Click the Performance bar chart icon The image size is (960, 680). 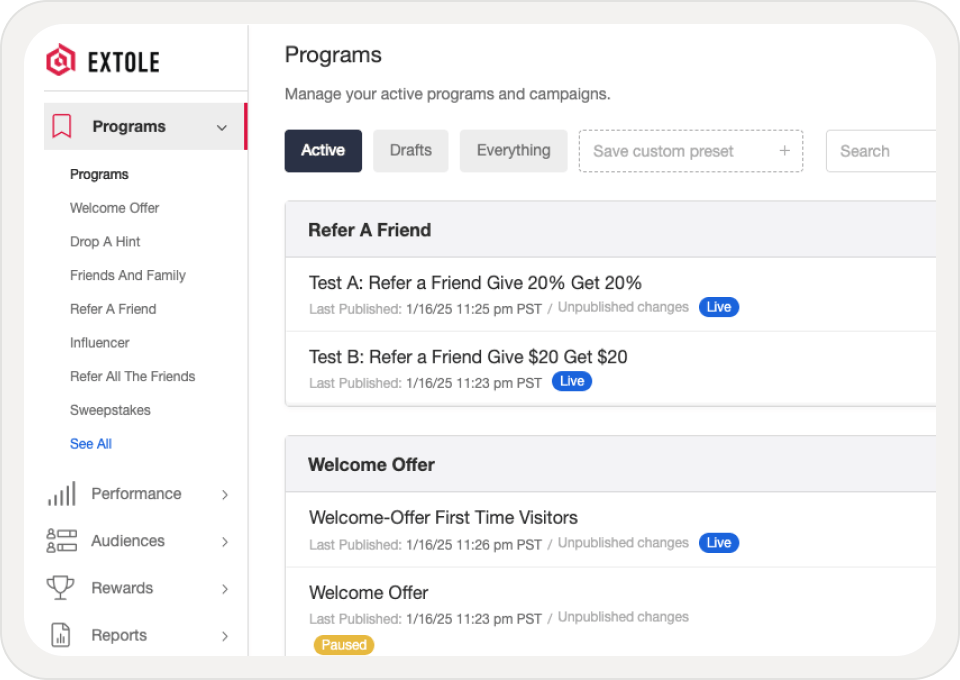coord(62,493)
